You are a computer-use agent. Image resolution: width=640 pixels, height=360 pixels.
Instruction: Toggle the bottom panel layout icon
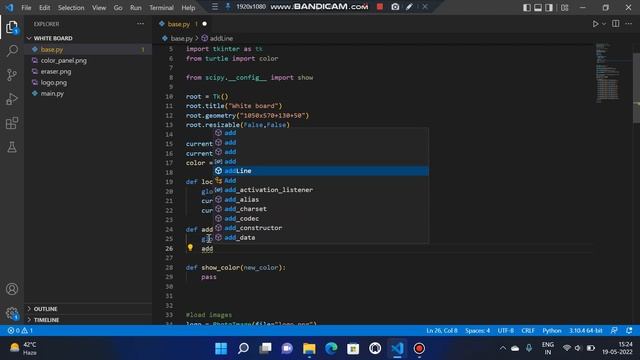point(538,8)
